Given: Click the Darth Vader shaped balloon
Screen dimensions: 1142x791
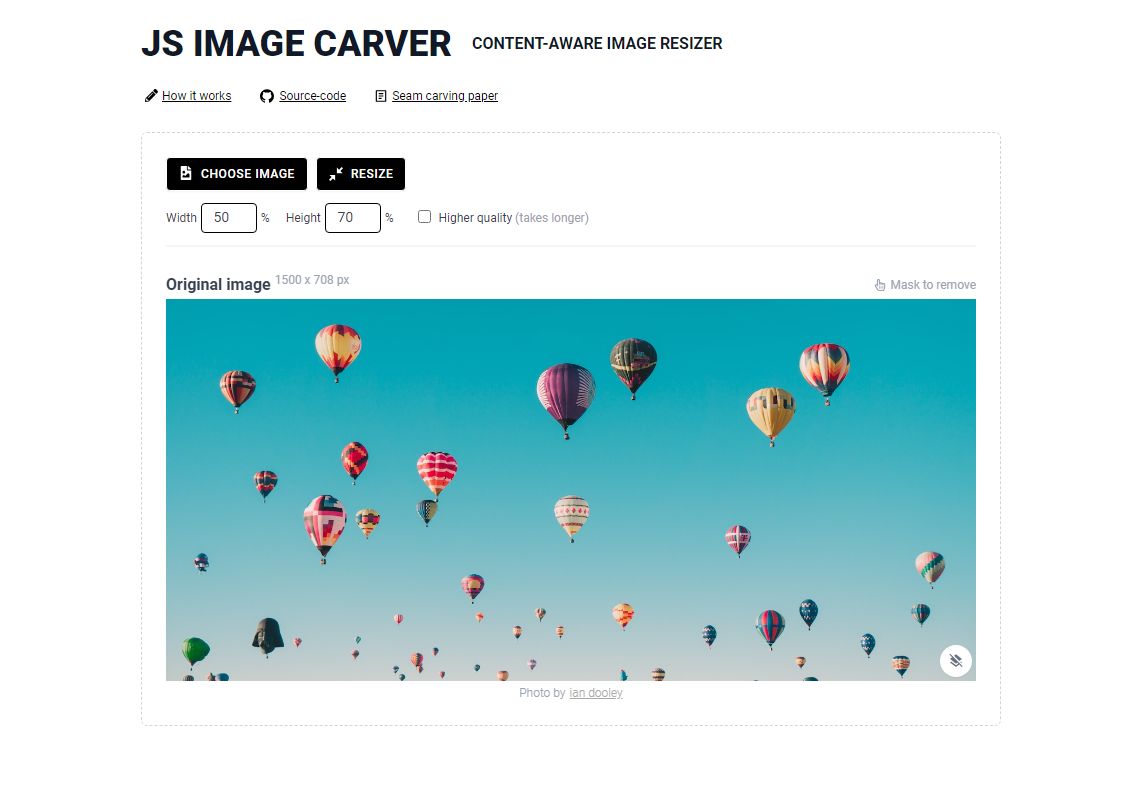Looking at the screenshot, I should pos(268,637).
